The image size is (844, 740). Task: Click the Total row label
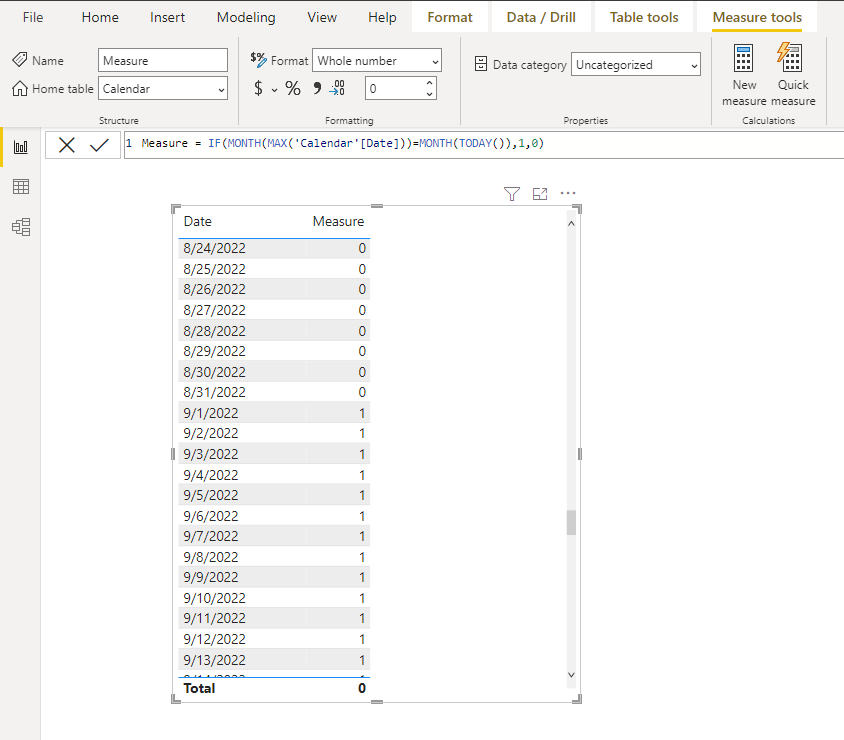pos(199,688)
